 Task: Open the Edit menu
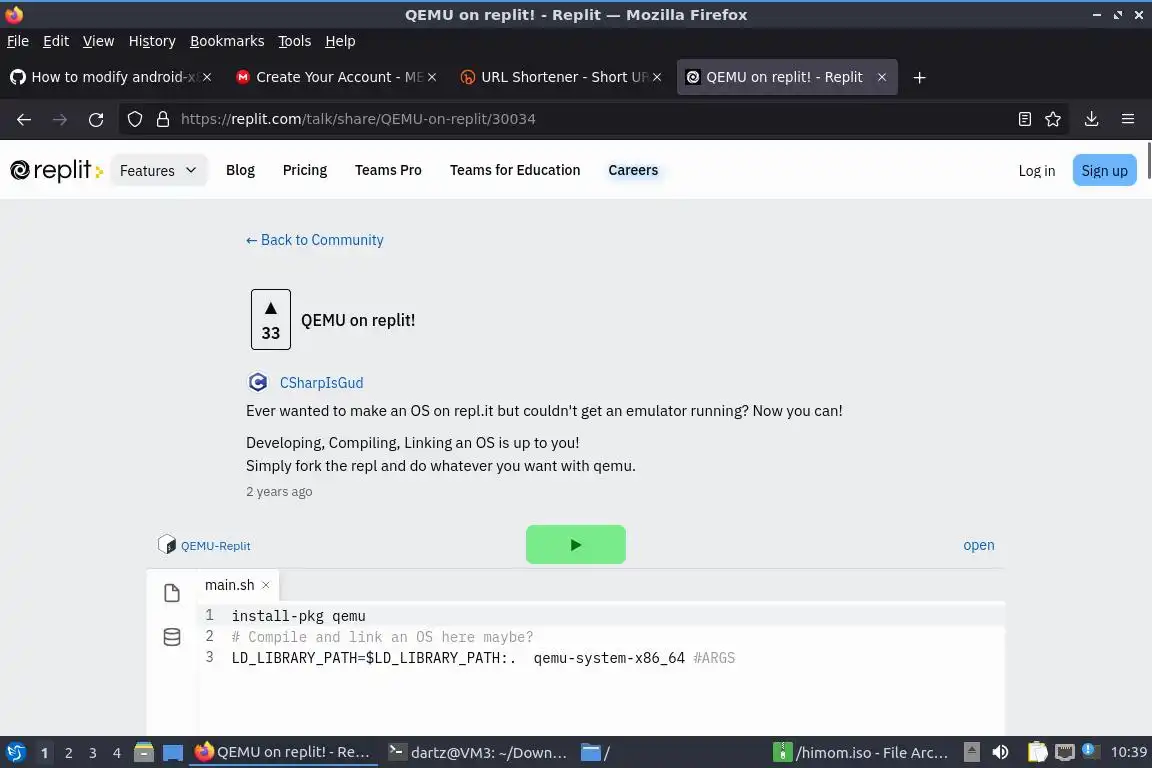[x=56, y=41]
